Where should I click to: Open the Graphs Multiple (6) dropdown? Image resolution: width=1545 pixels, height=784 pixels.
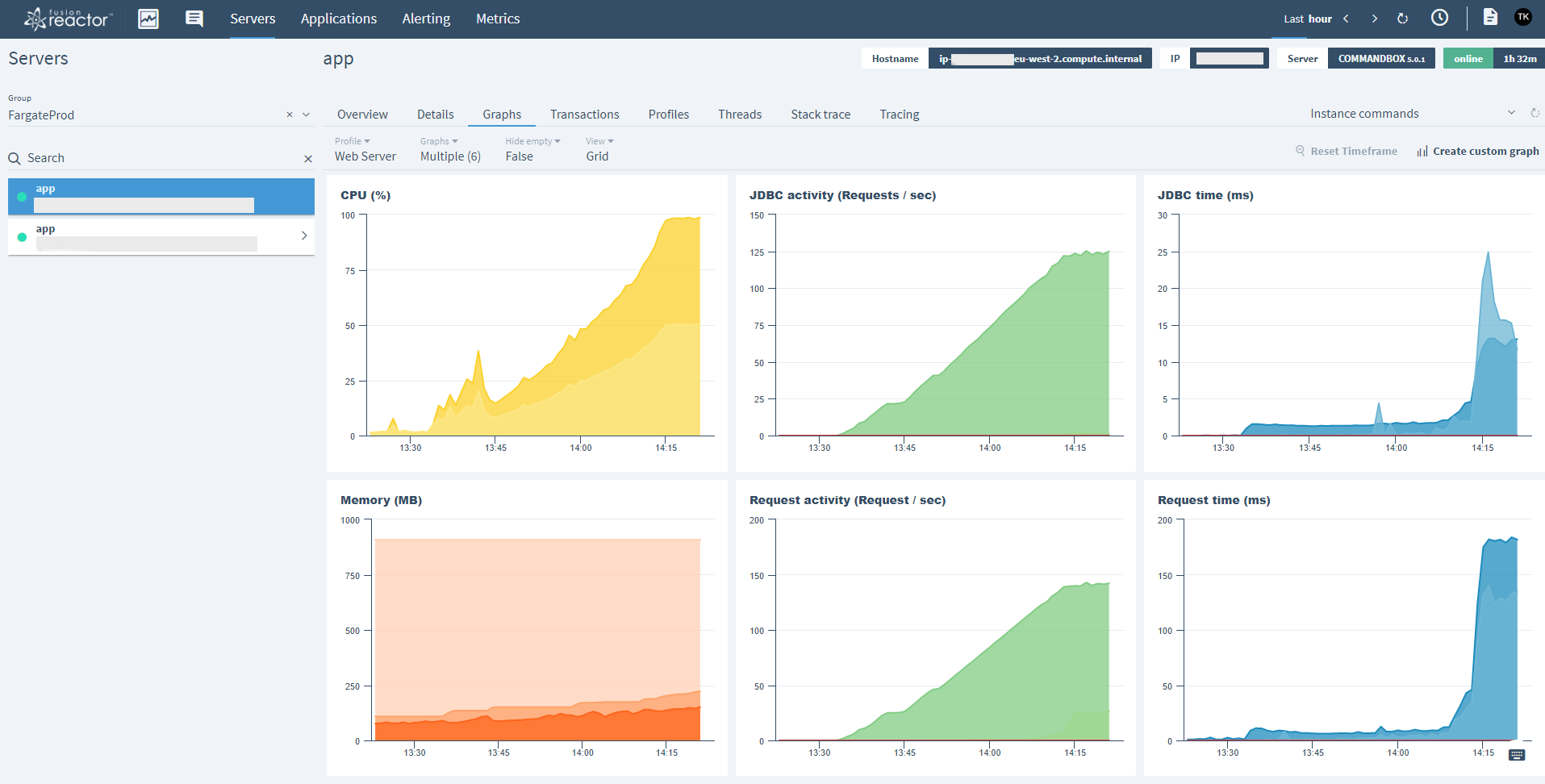point(450,149)
